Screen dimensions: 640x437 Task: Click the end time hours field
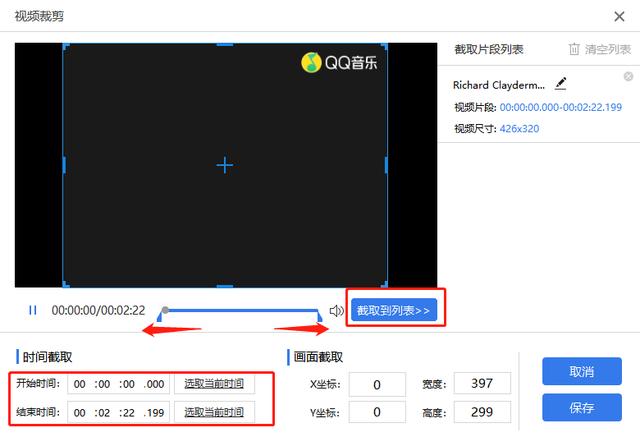tap(80, 413)
